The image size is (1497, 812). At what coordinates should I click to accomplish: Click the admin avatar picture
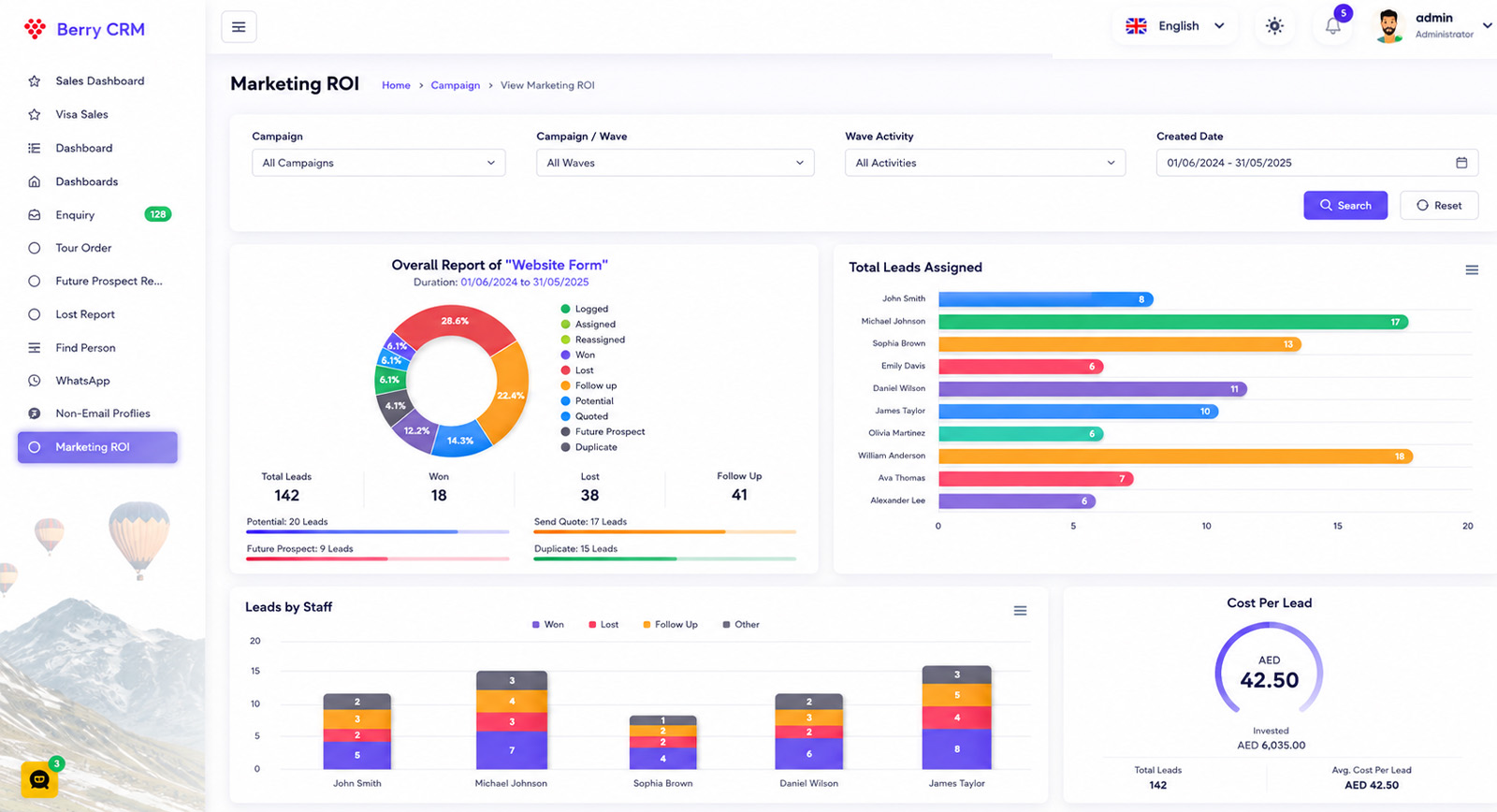click(x=1389, y=26)
